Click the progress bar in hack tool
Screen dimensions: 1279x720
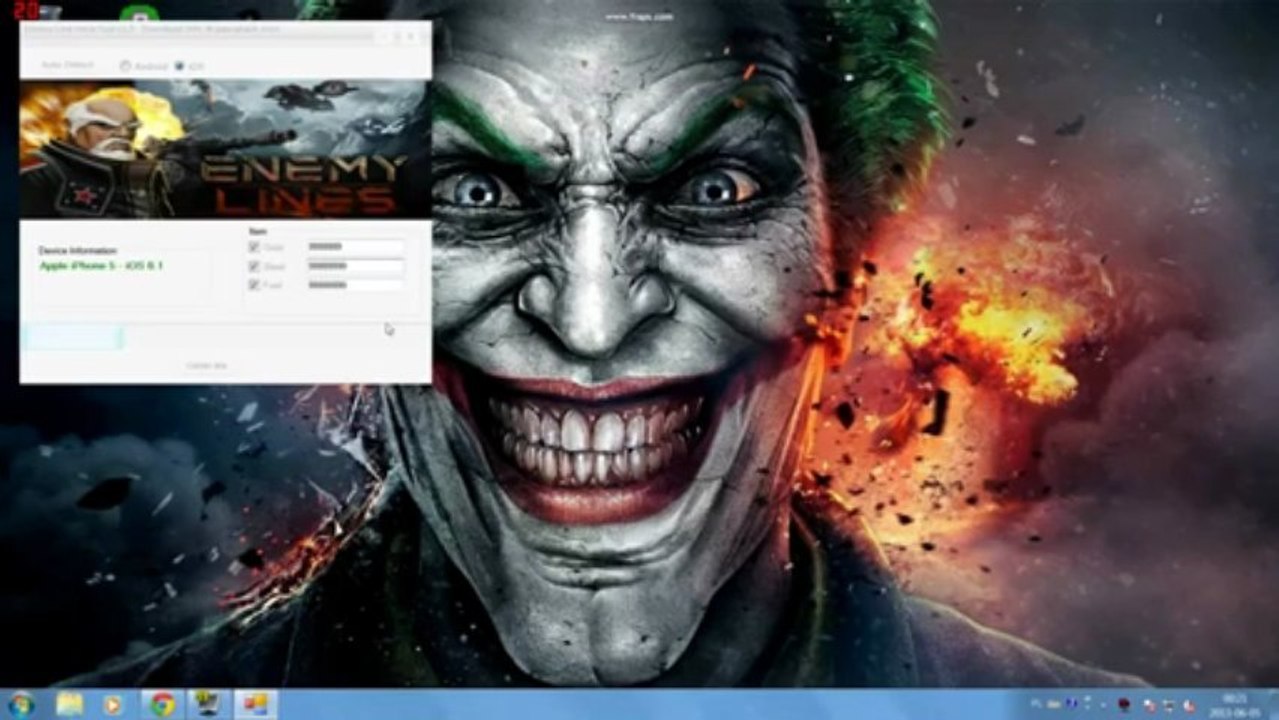[225, 338]
